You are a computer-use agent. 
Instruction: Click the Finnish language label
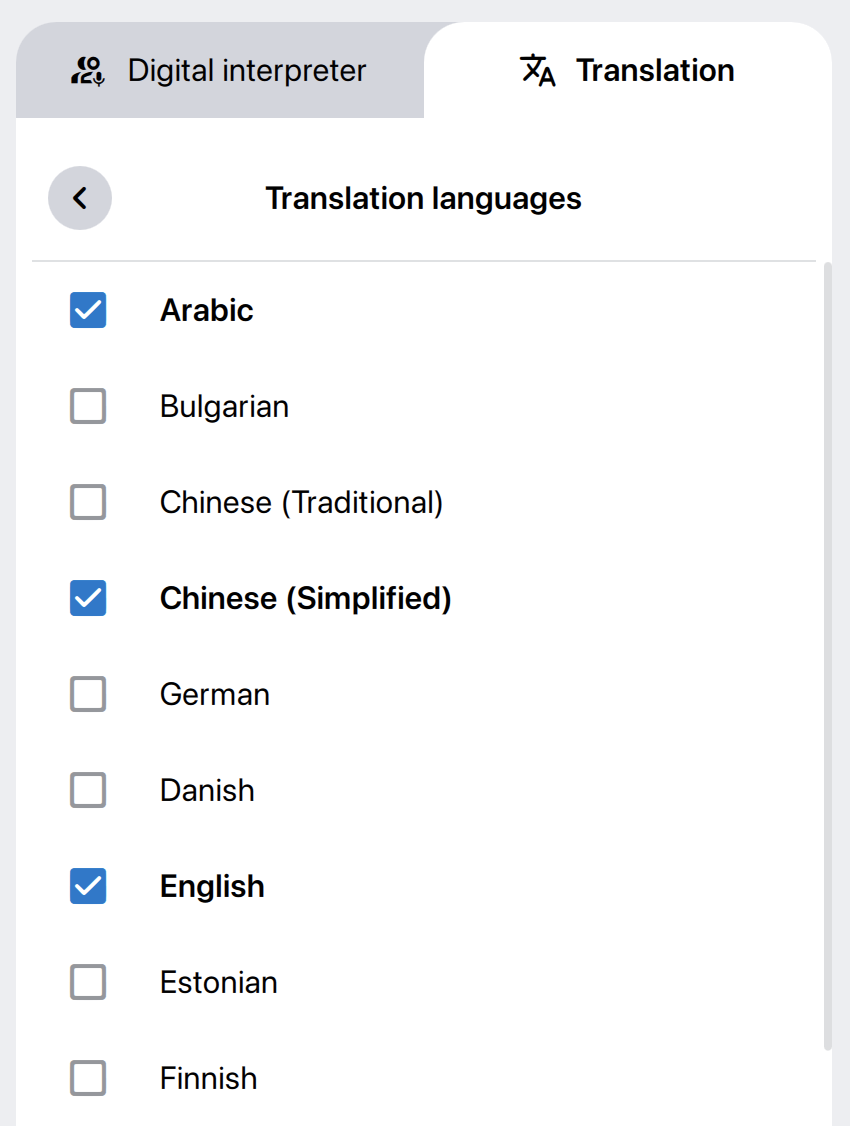(x=209, y=1078)
